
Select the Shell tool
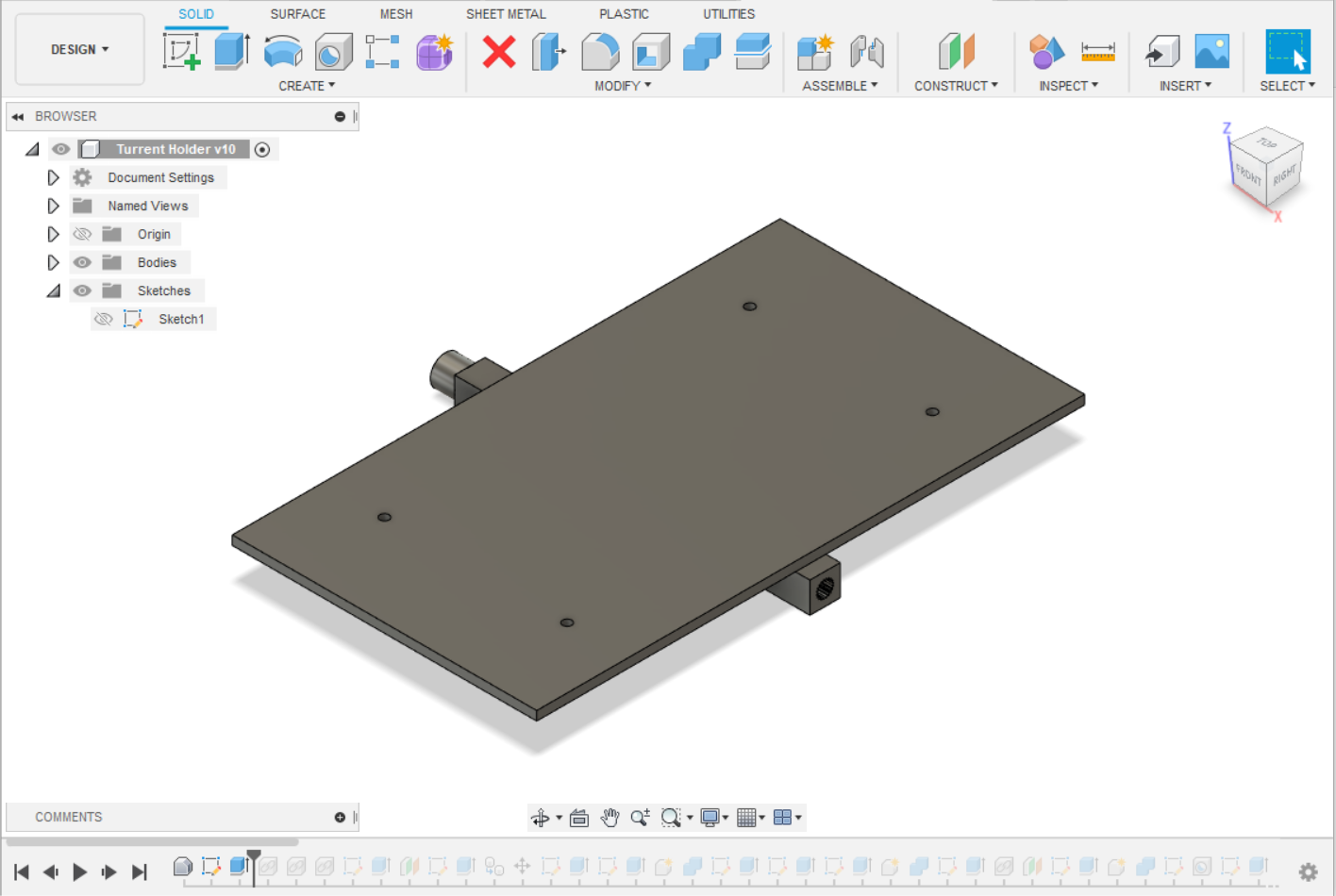651,52
